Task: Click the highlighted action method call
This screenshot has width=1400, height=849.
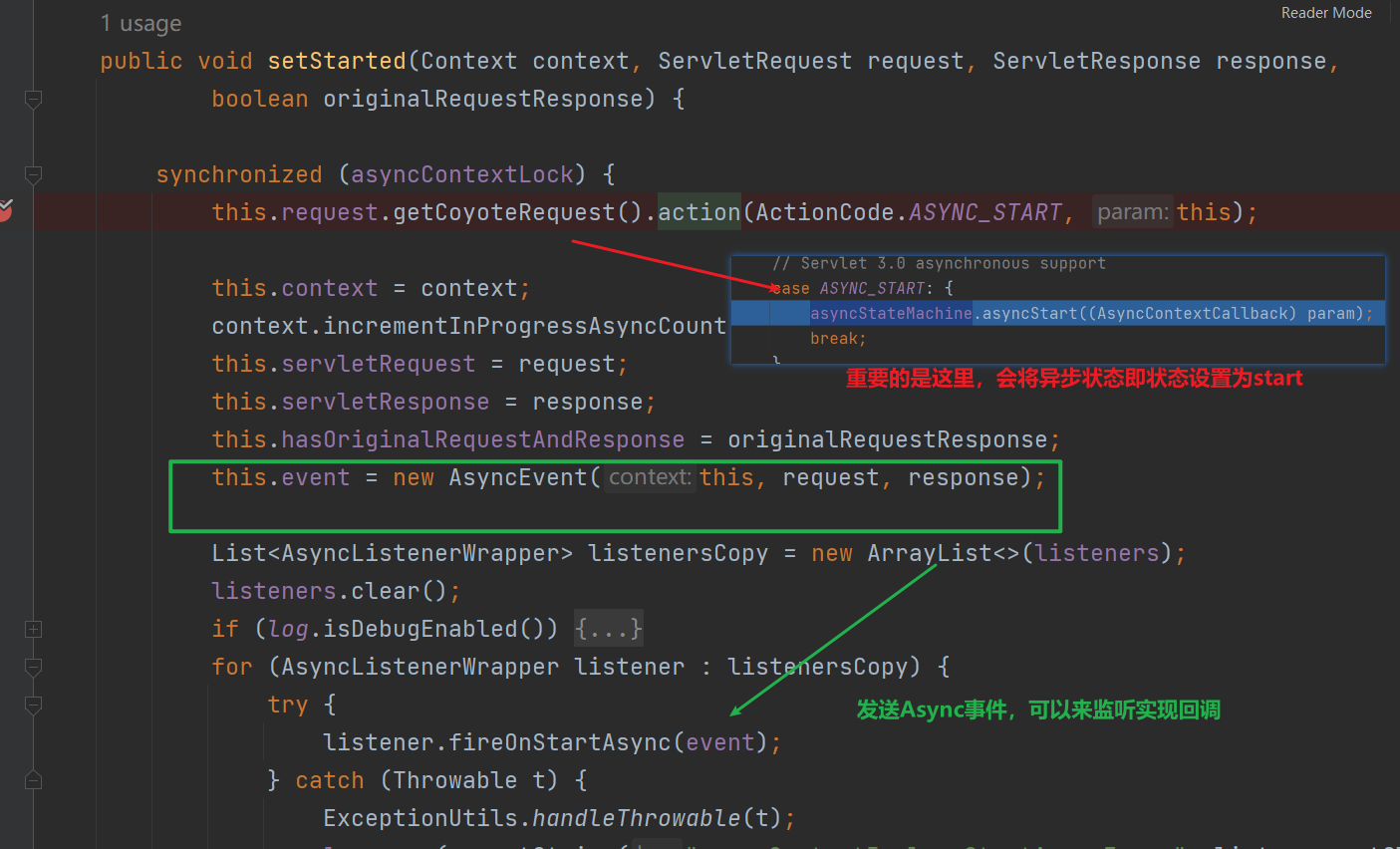Action: (700, 212)
